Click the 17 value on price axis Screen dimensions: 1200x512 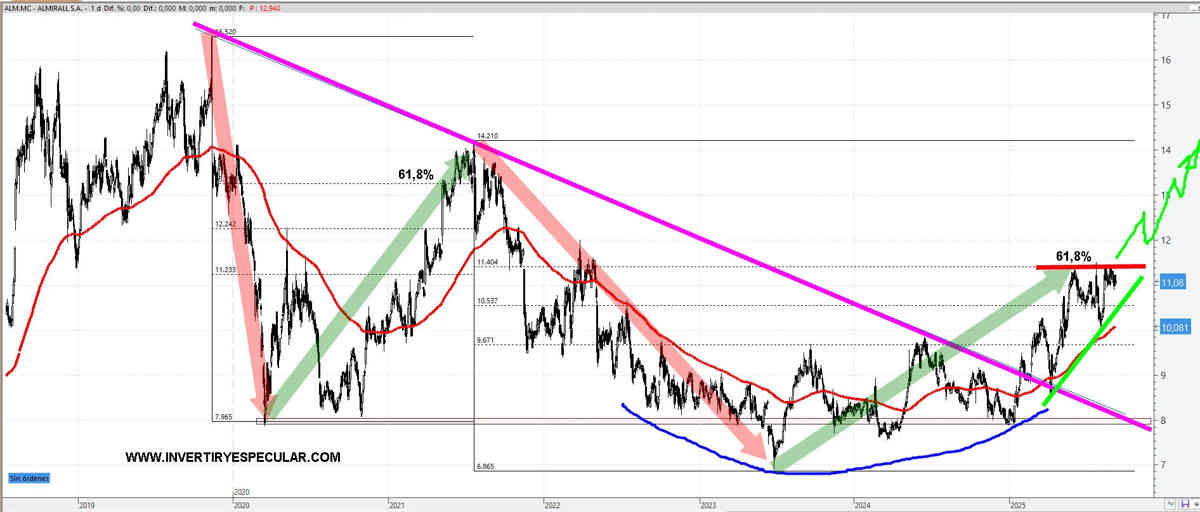pyautogui.click(x=1165, y=17)
